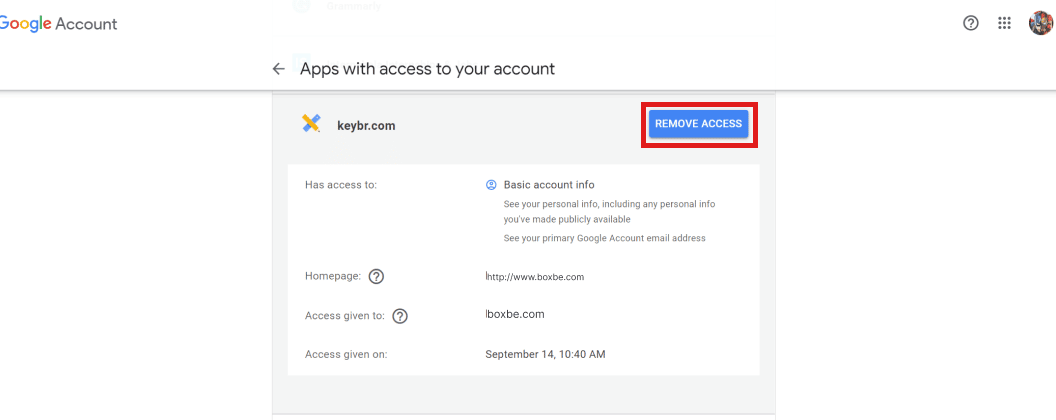
Task: Click the Google Account logo
Action: pyautogui.click(x=58, y=24)
